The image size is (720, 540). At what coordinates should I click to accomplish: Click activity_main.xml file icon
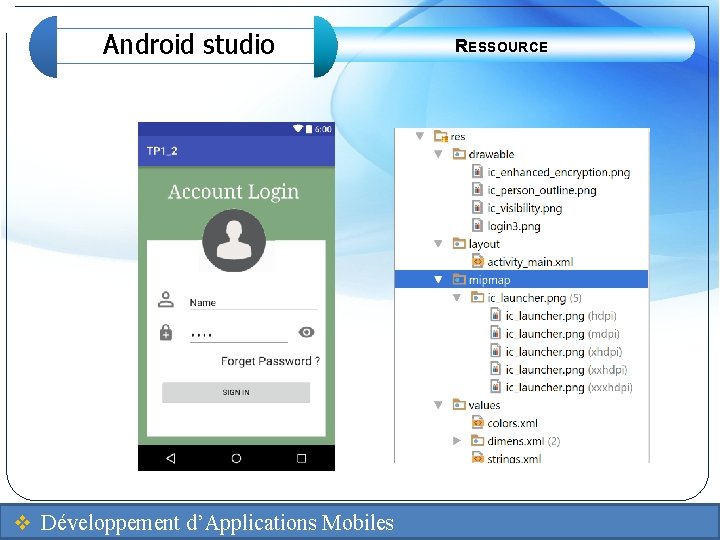[478, 261]
